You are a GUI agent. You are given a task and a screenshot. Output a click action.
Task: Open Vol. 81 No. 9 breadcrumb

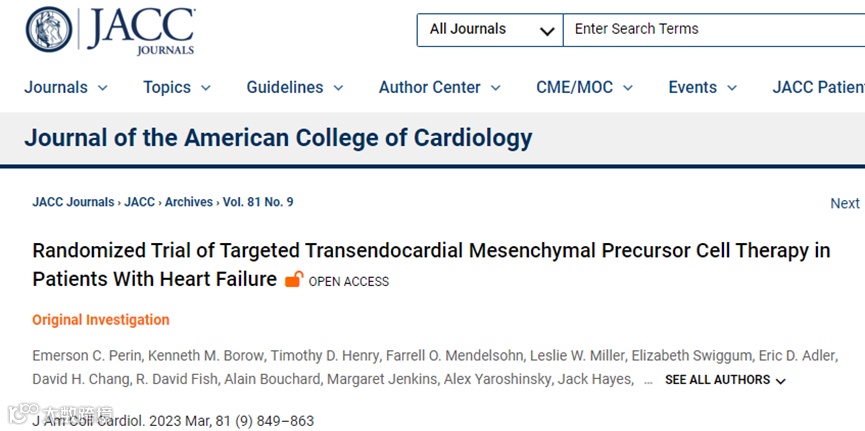coord(258,202)
